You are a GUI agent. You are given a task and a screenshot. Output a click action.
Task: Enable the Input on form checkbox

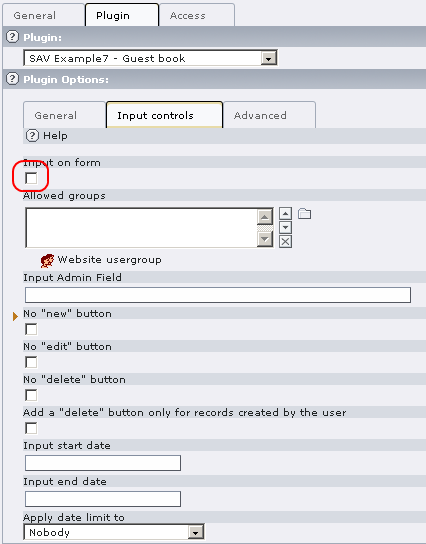click(x=31, y=178)
